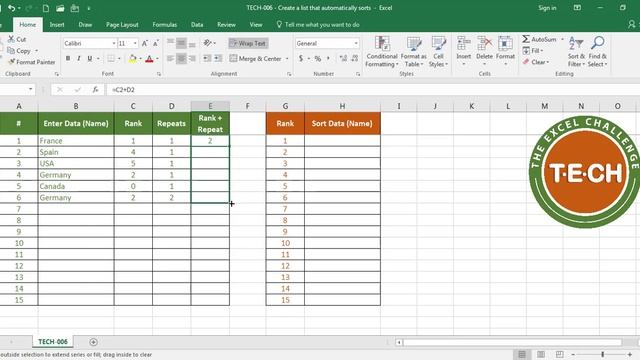
Task: Open Cell Styles gallery
Action: pyautogui.click(x=438, y=52)
